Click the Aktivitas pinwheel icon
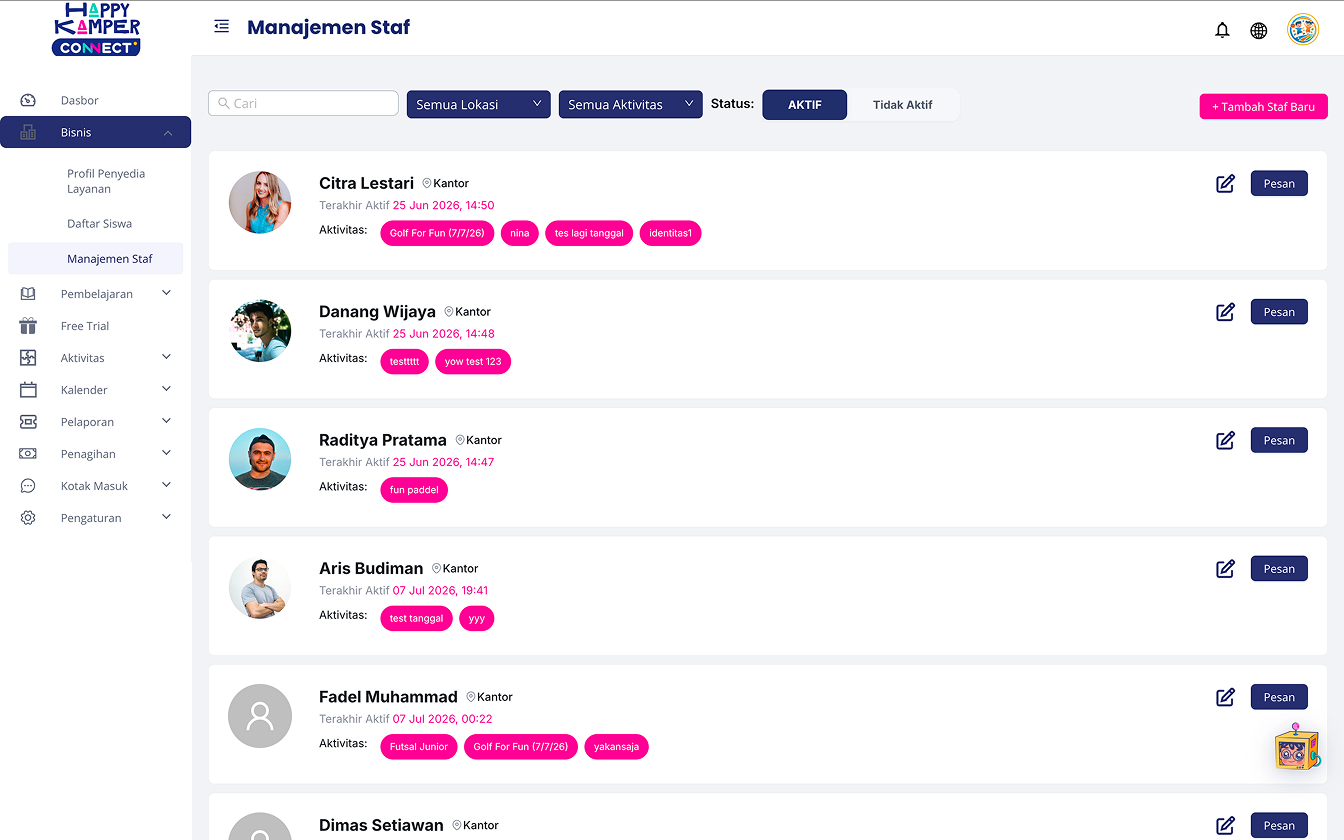Image resolution: width=1344 pixels, height=840 pixels. tap(28, 358)
